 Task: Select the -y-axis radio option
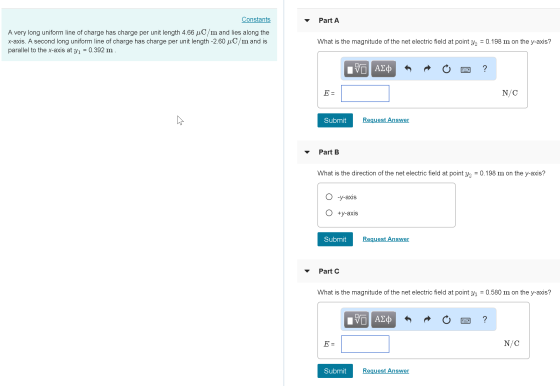tap(329, 197)
